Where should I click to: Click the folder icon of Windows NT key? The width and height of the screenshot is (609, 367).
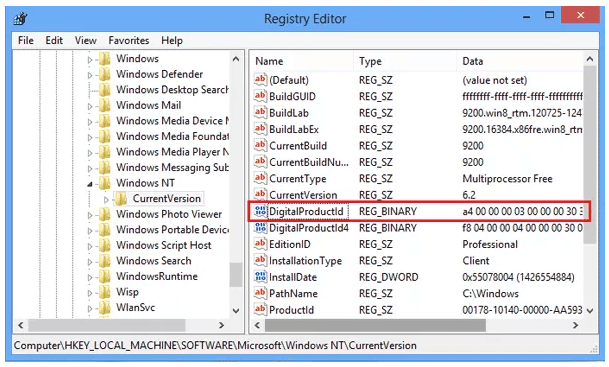coord(104,183)
